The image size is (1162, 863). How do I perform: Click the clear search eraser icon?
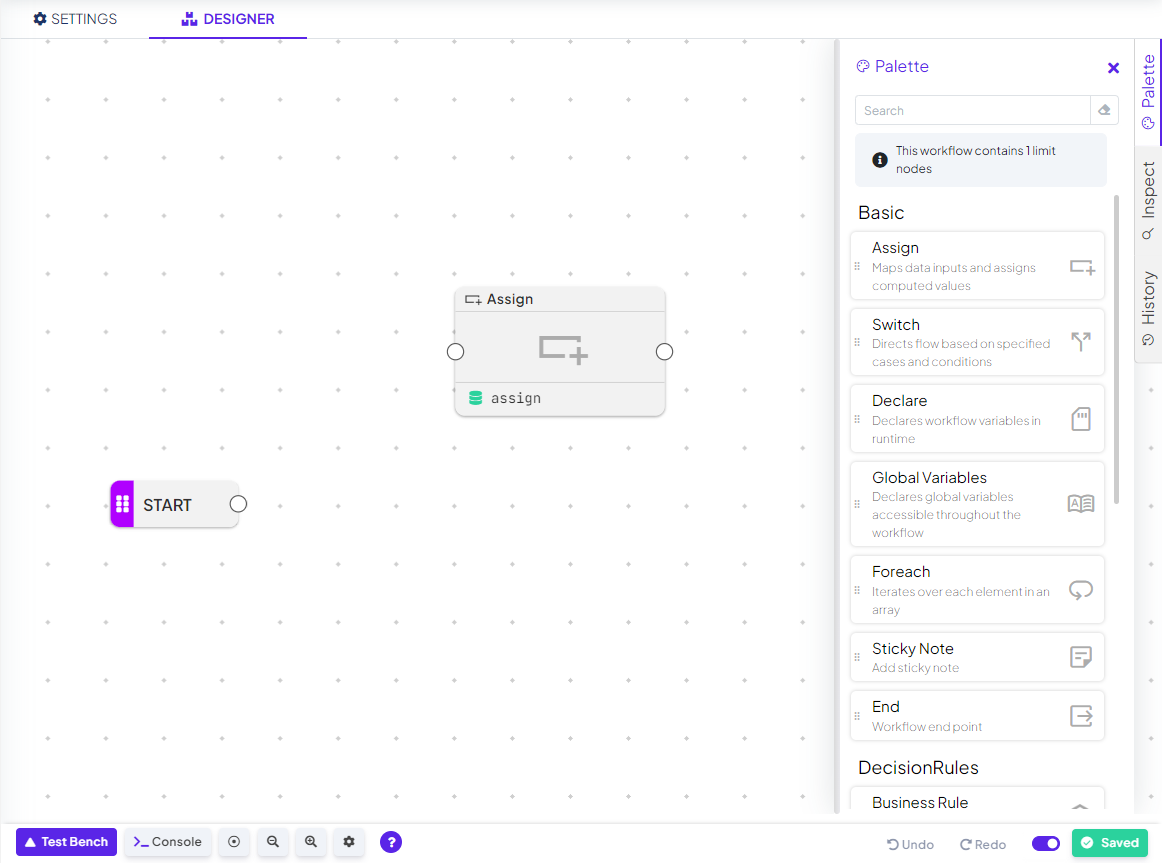(x=1104, y=111)
